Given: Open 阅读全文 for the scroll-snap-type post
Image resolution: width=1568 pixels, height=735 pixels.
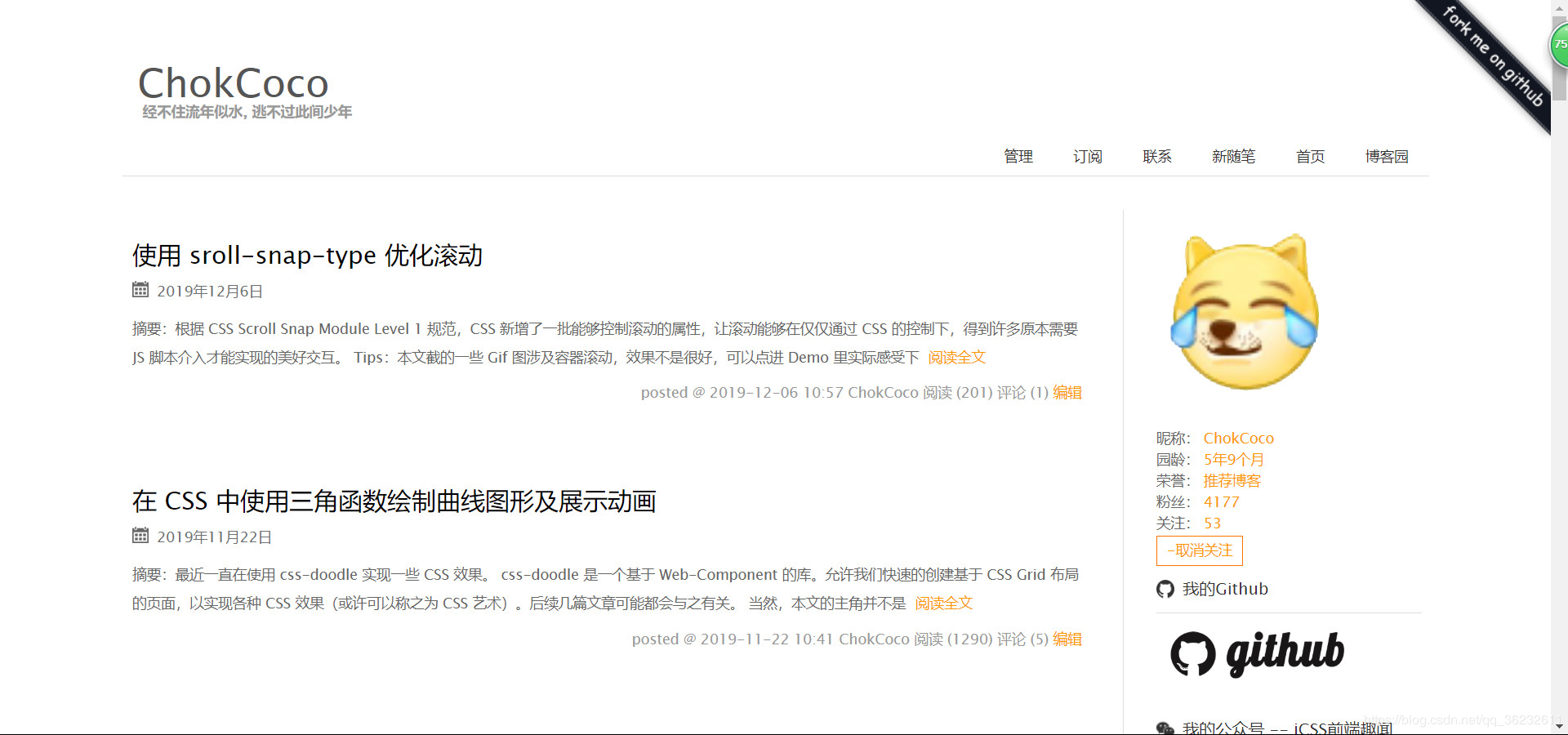Looking at the screenshot, I should coord(955,358).
